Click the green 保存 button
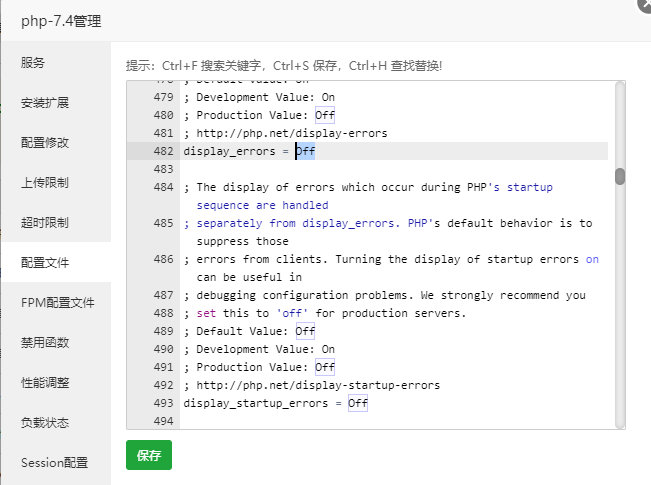 [x=149, y=455]
